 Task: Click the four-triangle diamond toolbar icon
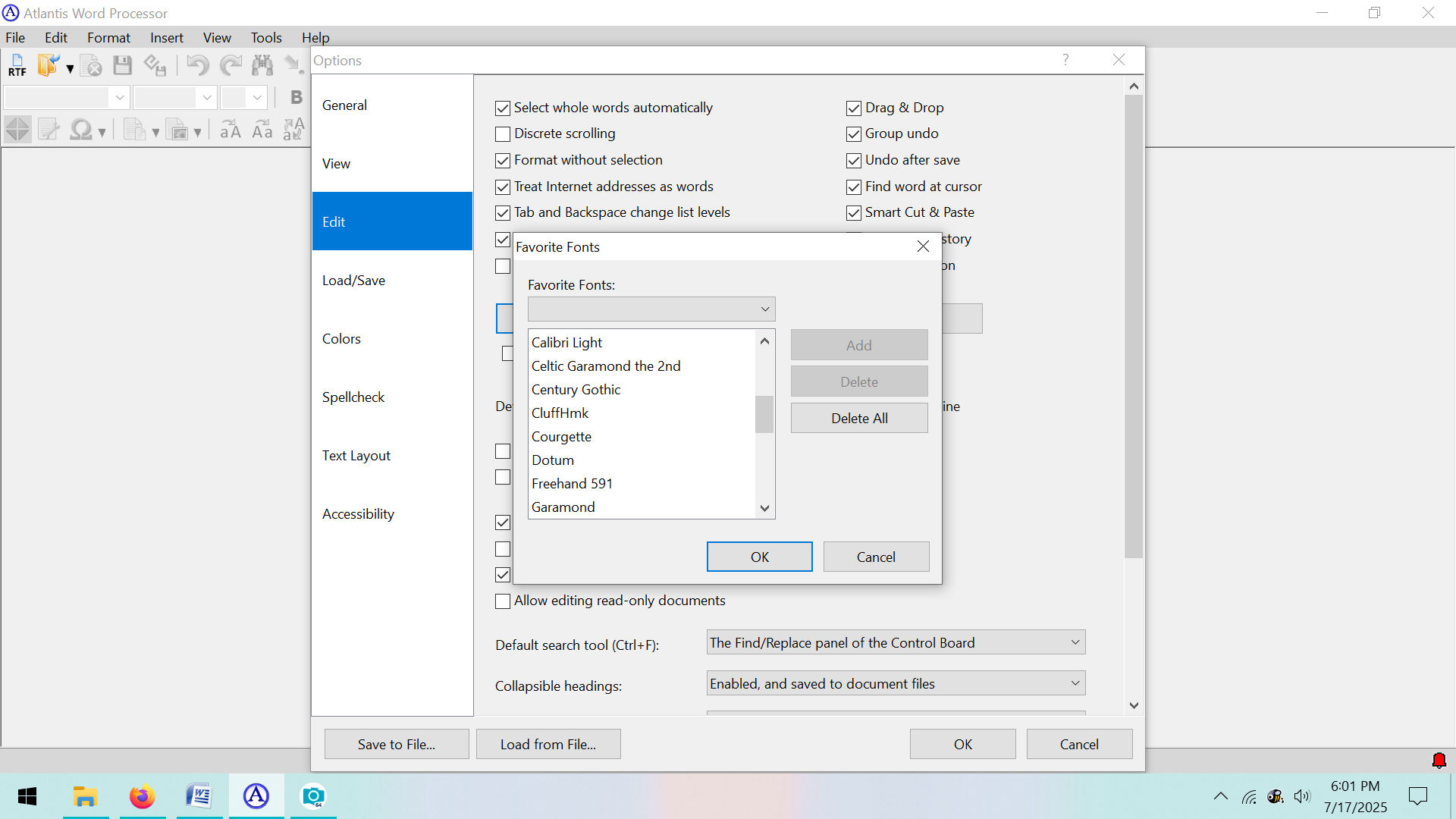17,130
